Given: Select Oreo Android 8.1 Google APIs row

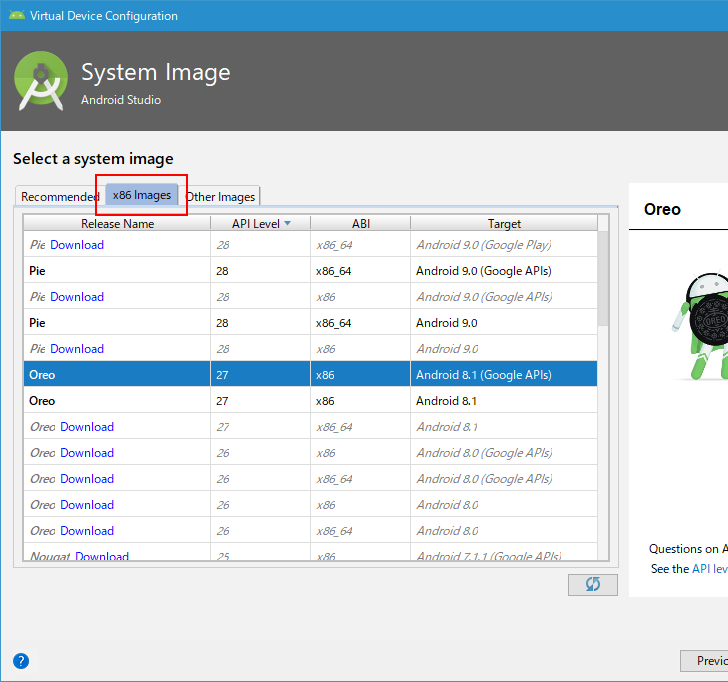Looking at the screenshot, I should 310,375.
